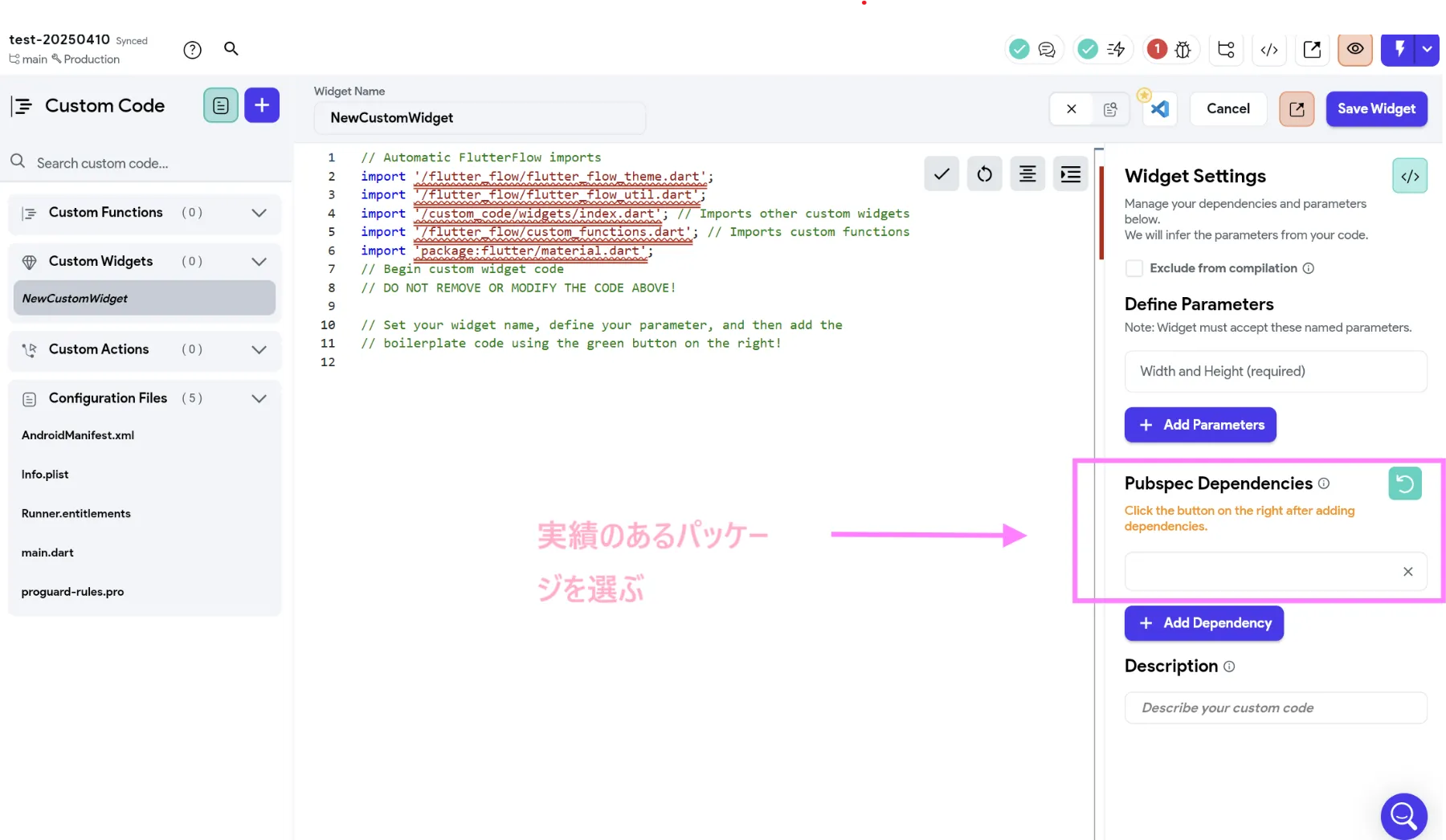This screenshot has width=1446, height=840.
Task: Collapse the Custom Widgets section
Action: coord(259,262)
